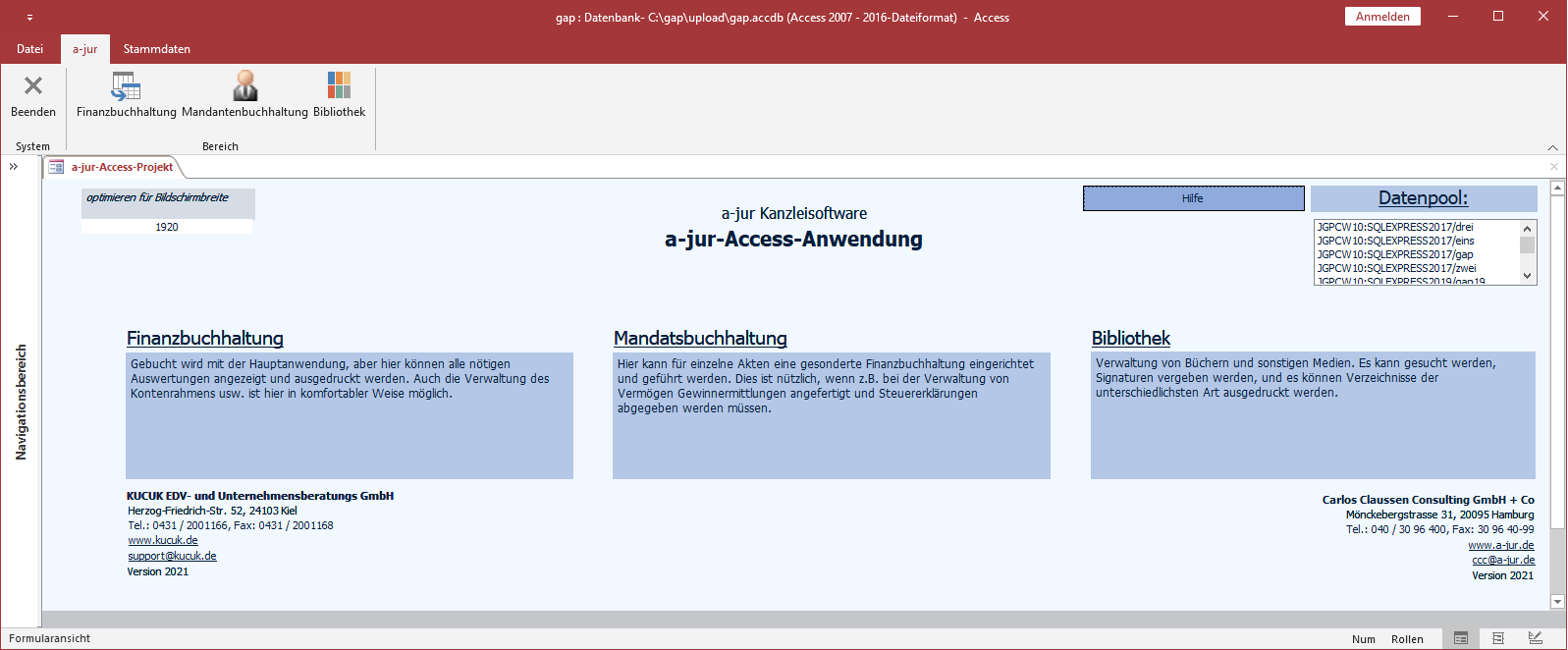Open the Finanzbuchhaltung heading link

click(205, 338)
